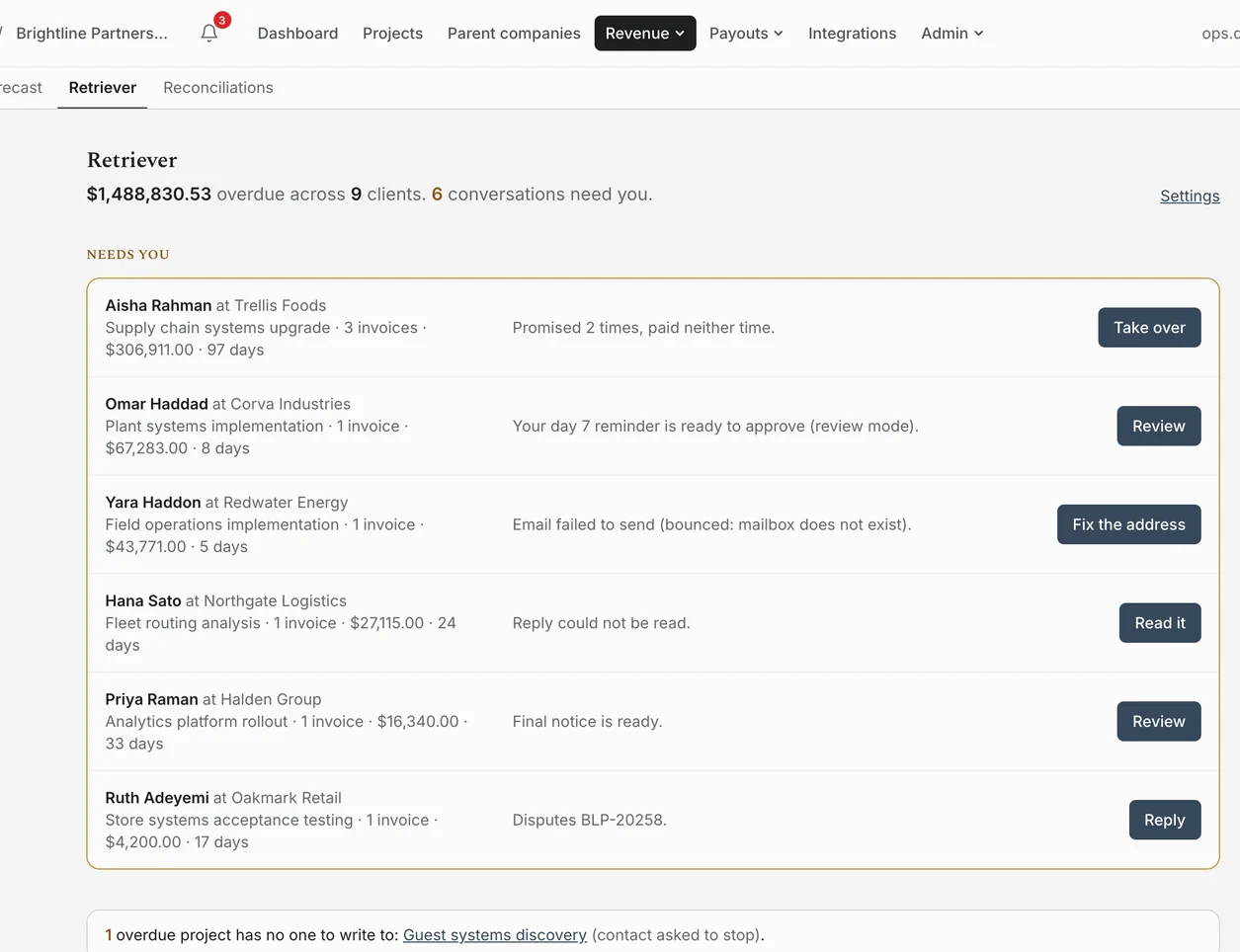Click the name Priya Raman
Viewport: 1240px width, 952px height.
tap(151, 699)
